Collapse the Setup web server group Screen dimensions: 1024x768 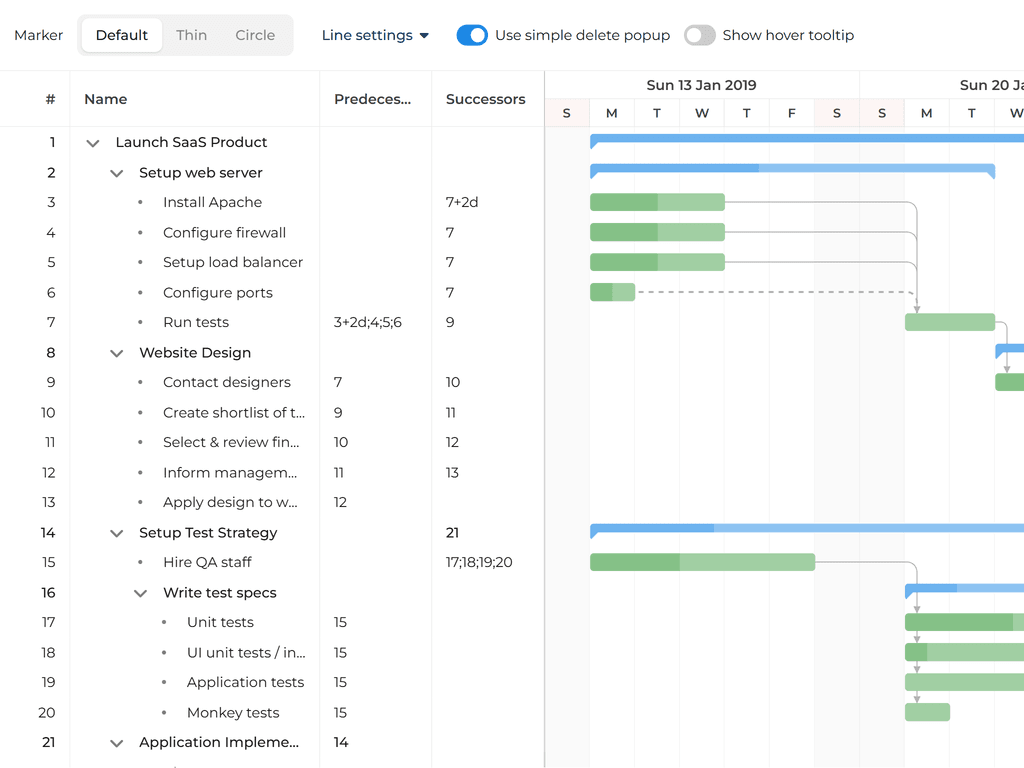coord(117,173)
